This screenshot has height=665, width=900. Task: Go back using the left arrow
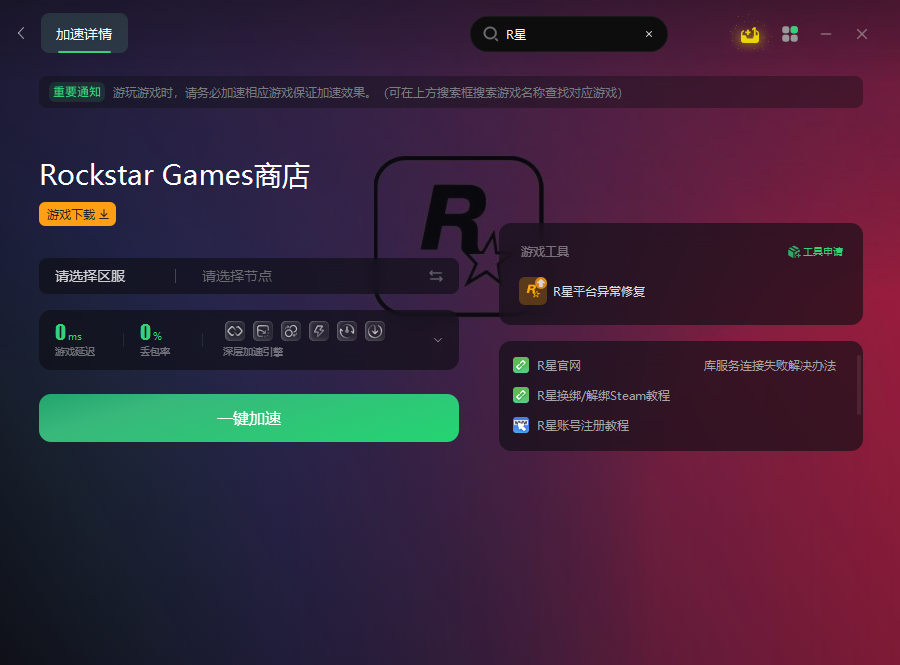click(21, 33)
